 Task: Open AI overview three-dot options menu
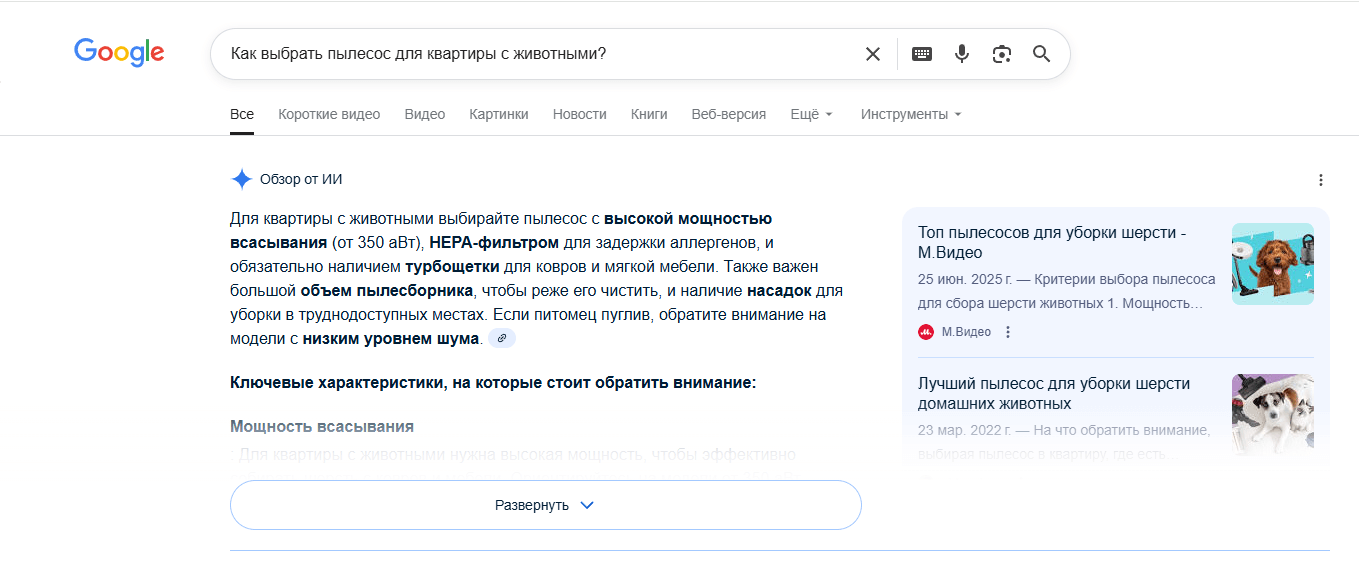tap(1321, 180)
